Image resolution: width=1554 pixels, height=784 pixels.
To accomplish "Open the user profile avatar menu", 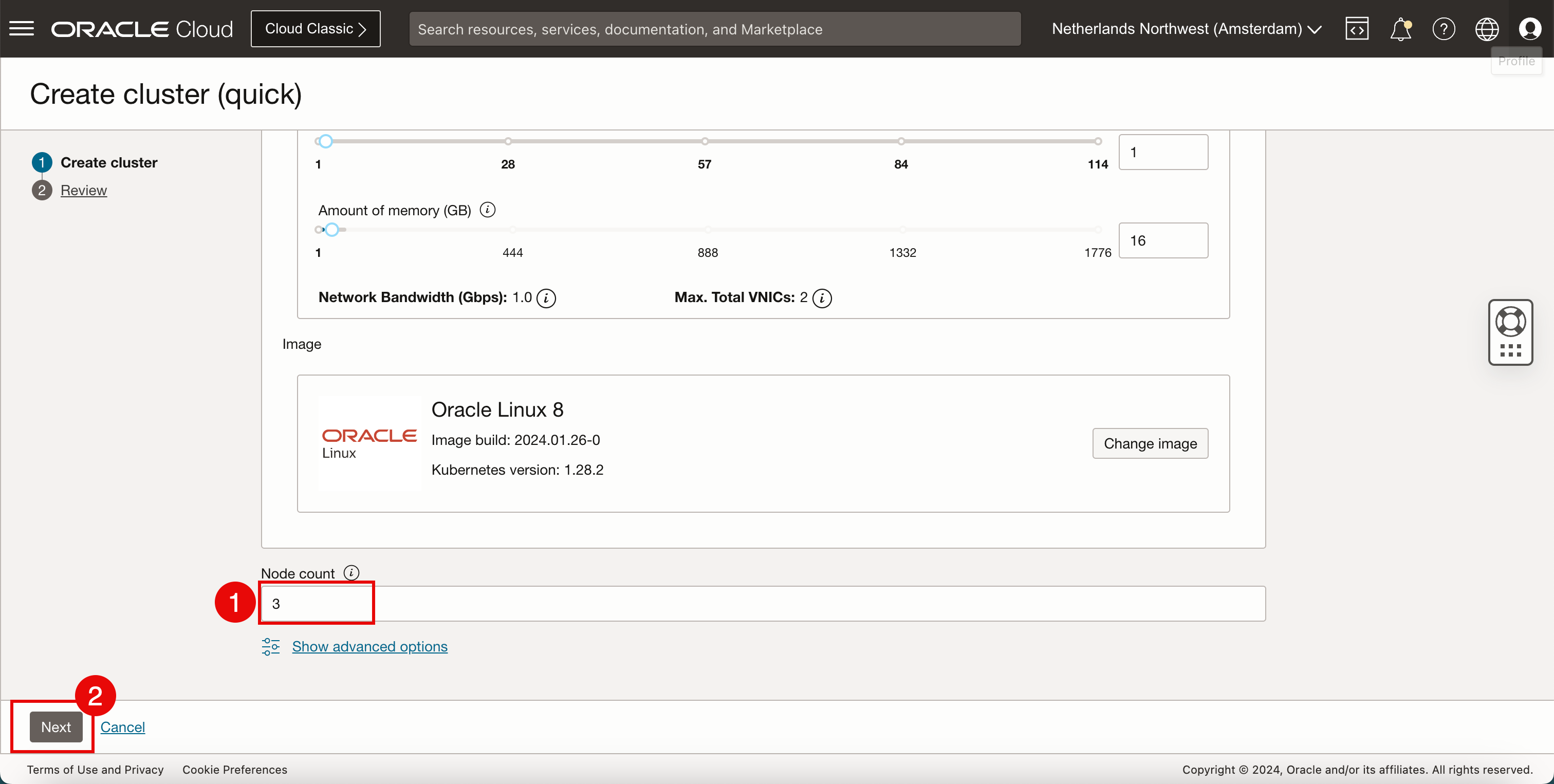I will [x=1530, y=28].
